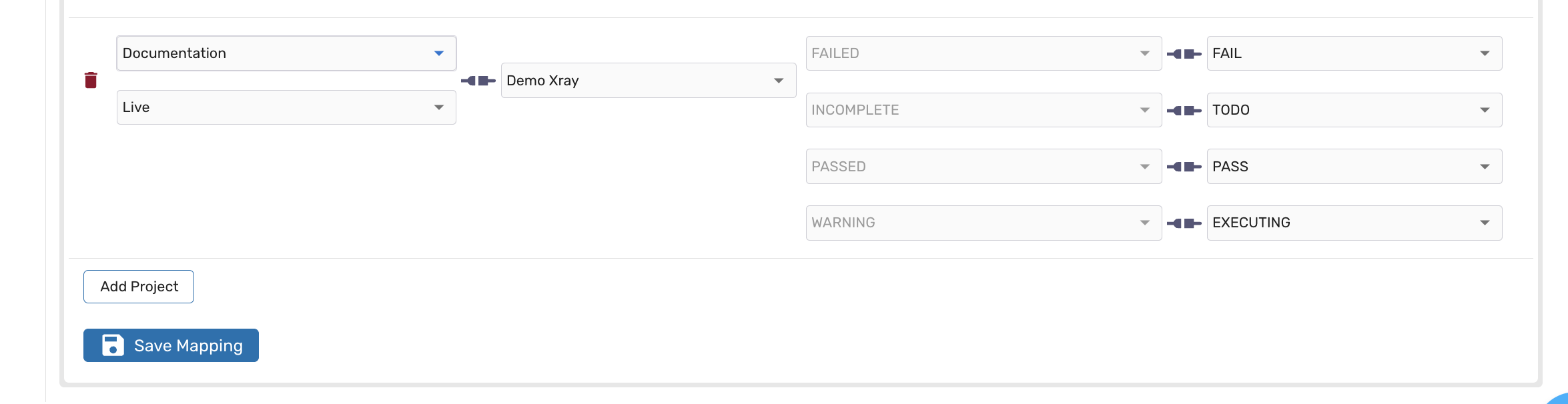
Task: Click the disabled WARNING status dropdown
Action: coord(984,223)
